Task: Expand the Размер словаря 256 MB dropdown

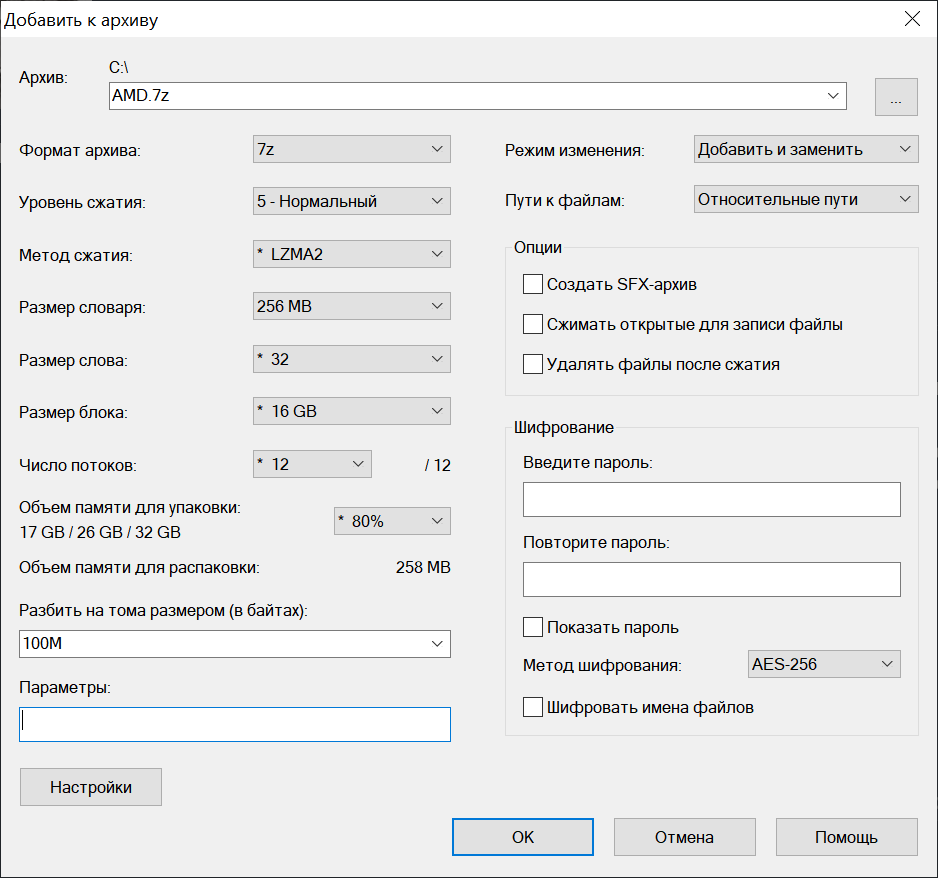Action: coord(351,306)
